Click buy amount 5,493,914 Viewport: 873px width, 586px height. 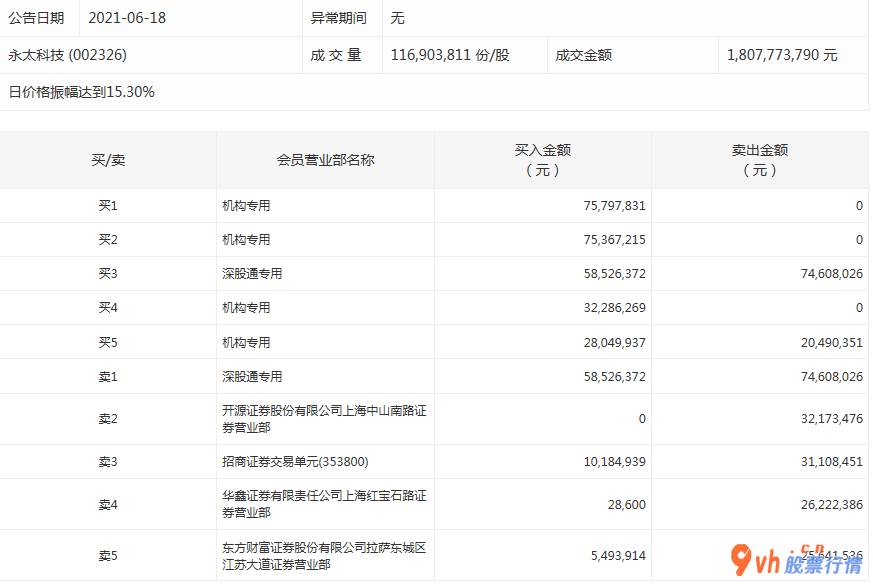[x=618, y=555]
